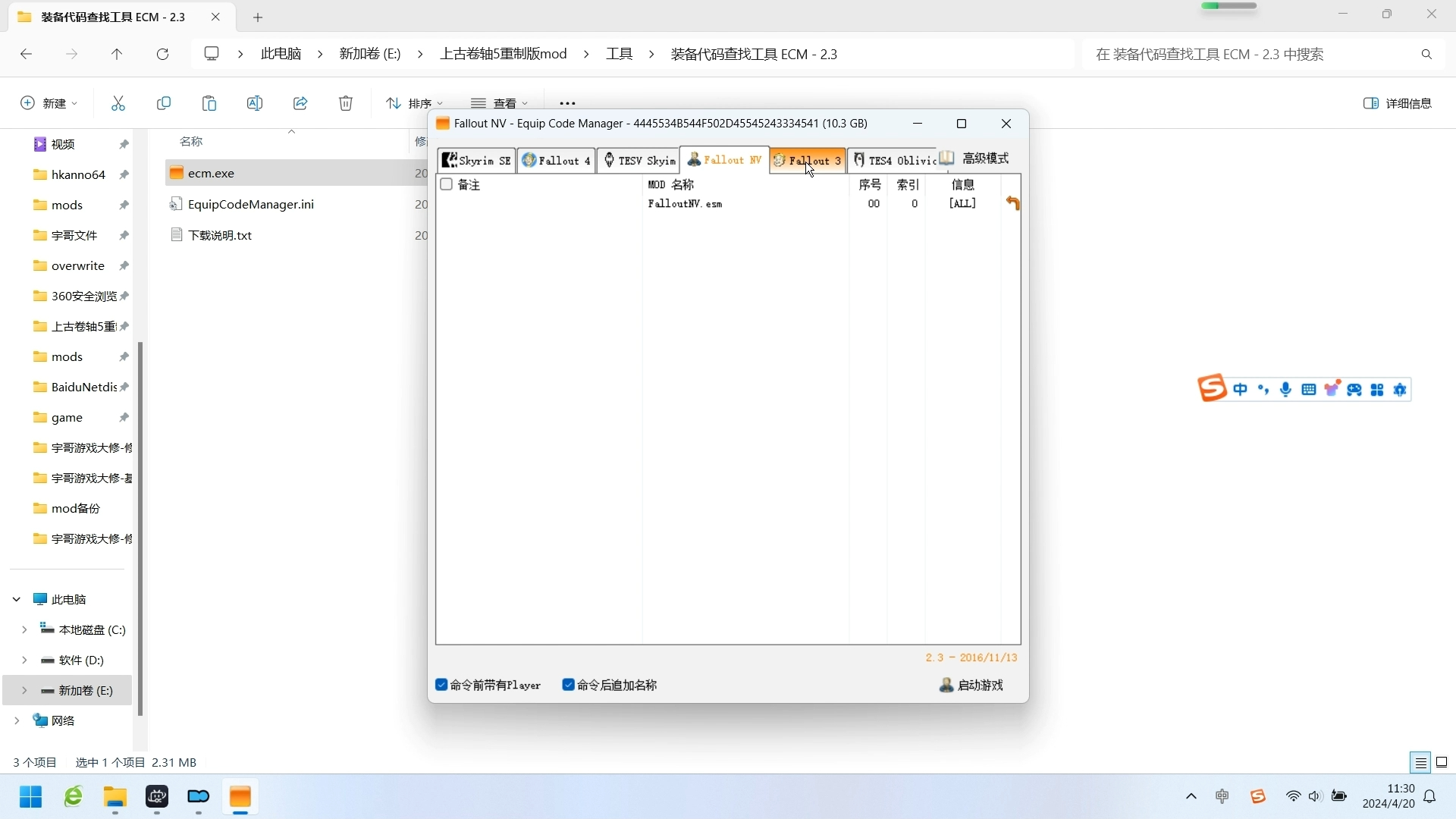Switch to the Fallout 4 tab
The height and width of the screenshot is (819, 1456).
pyautogui.click(x=556, y=160)
